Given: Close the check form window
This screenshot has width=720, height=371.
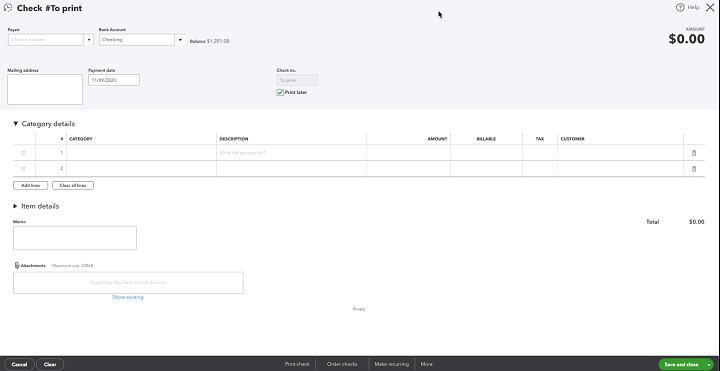Looking at the screenshot, I should pos(710,7).
